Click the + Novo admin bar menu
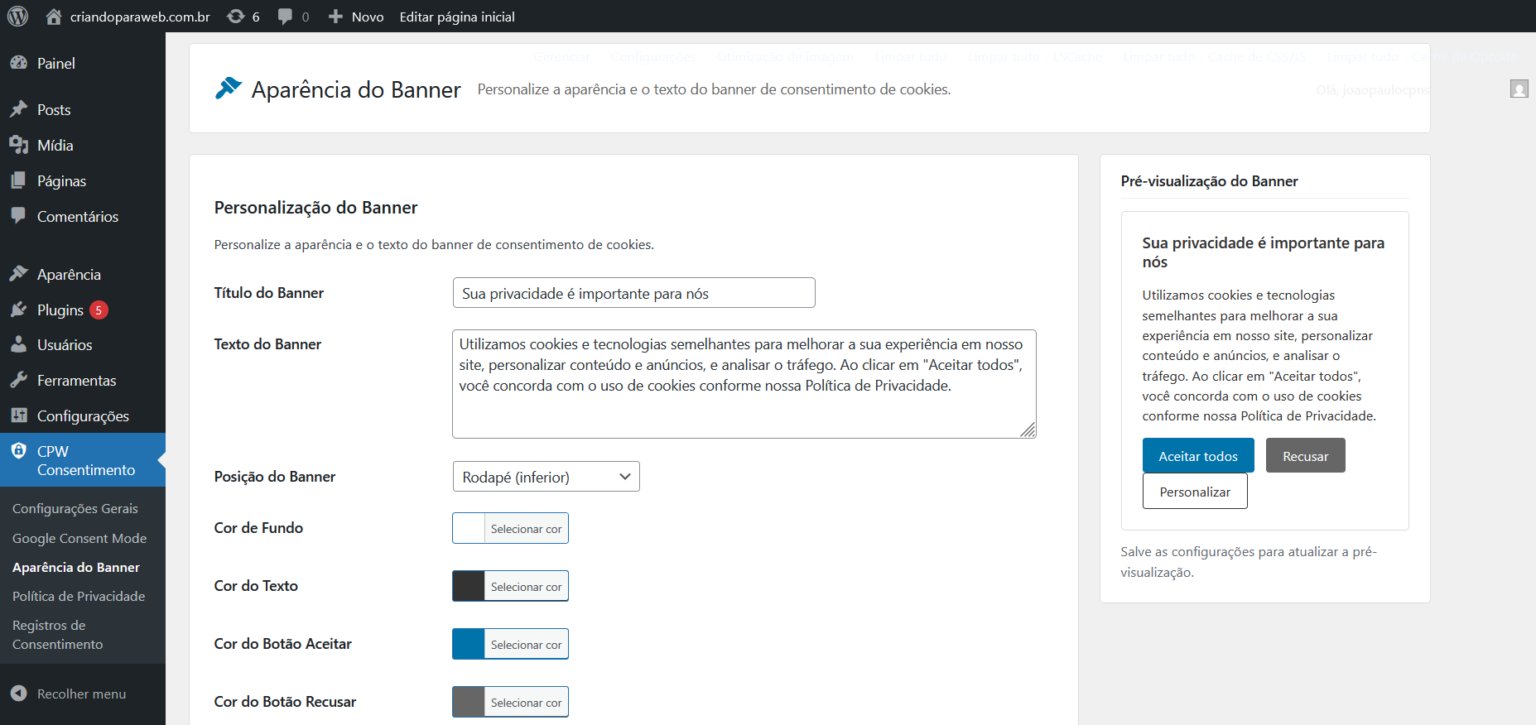This screenshot has width=1536, height=725. tap(356, 17)
